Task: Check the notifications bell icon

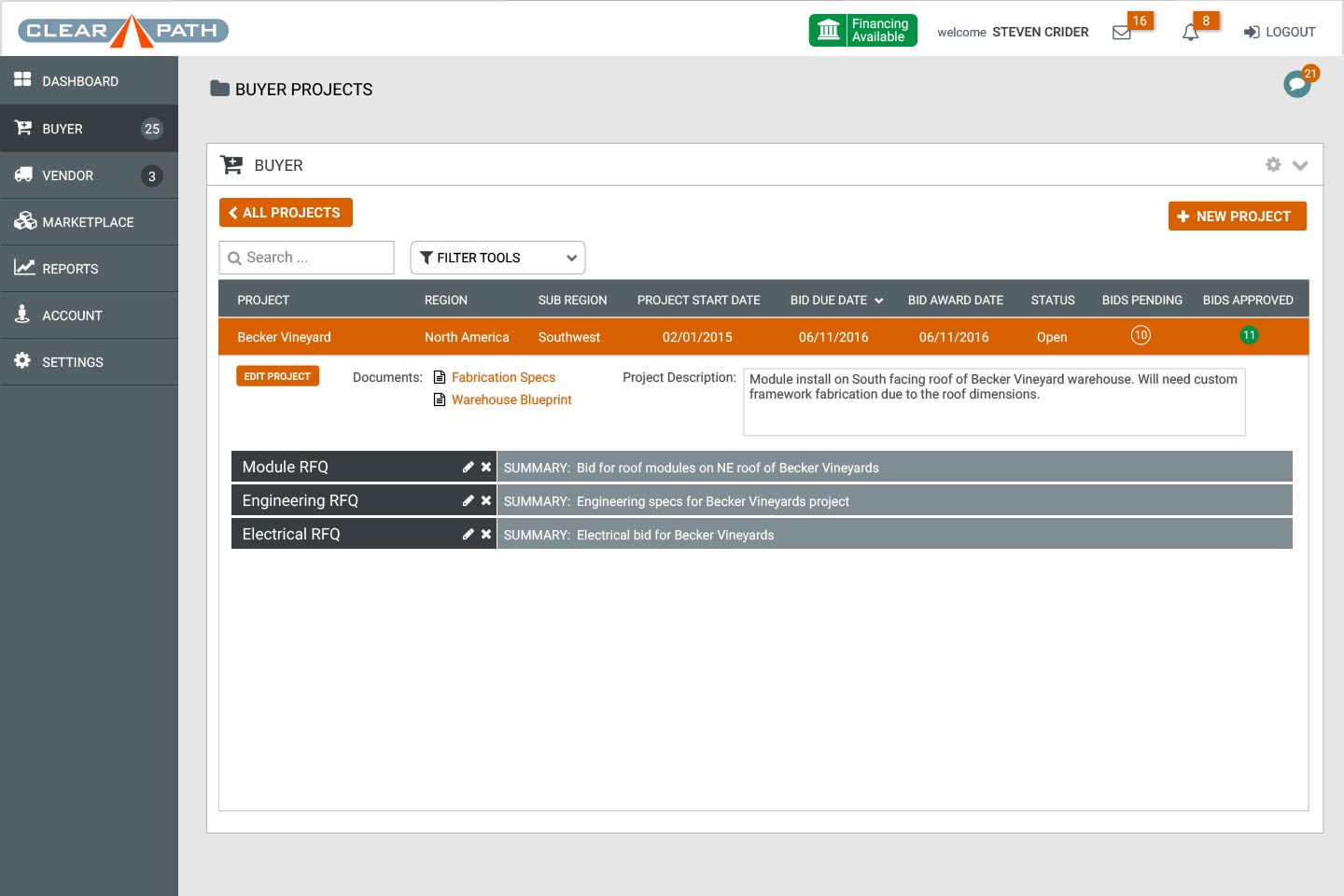Action: [x=1190, y=33]
